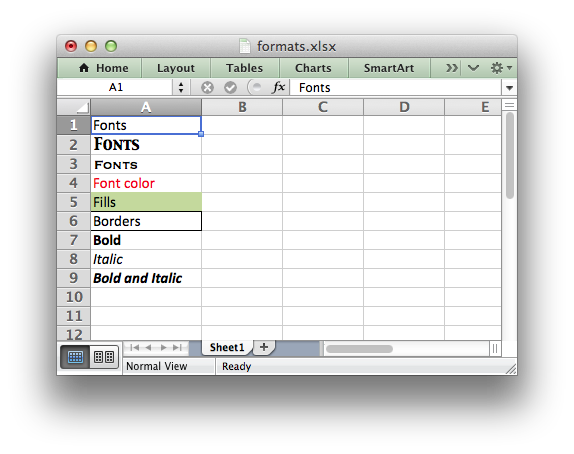This screenshot has width=574, height=454.
Task: Toggle the formula bar round switch
Action: tap(255, 88)
